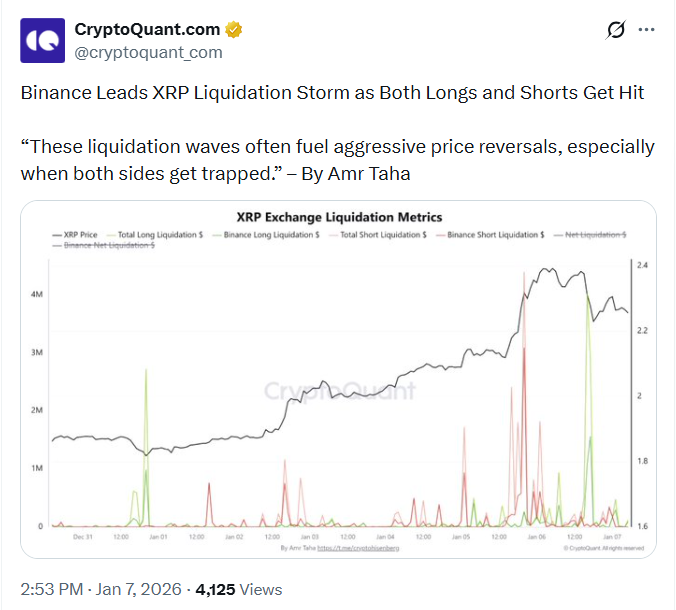676x610 pixels.
Task: Open the CryptoQuant.com display name
Action: point(148,30)
